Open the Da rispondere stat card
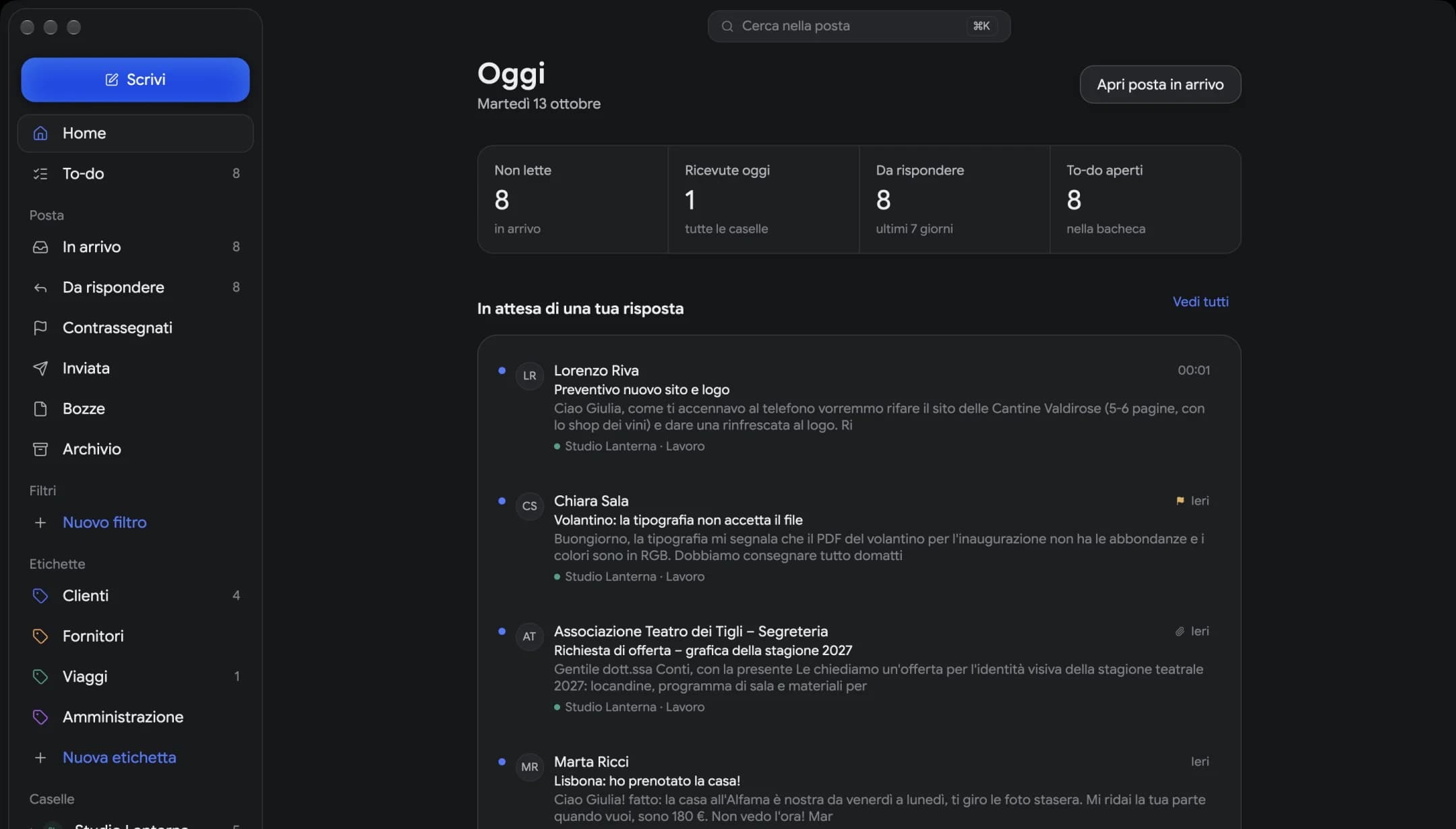1456x829 pixels. pos(954,199)
